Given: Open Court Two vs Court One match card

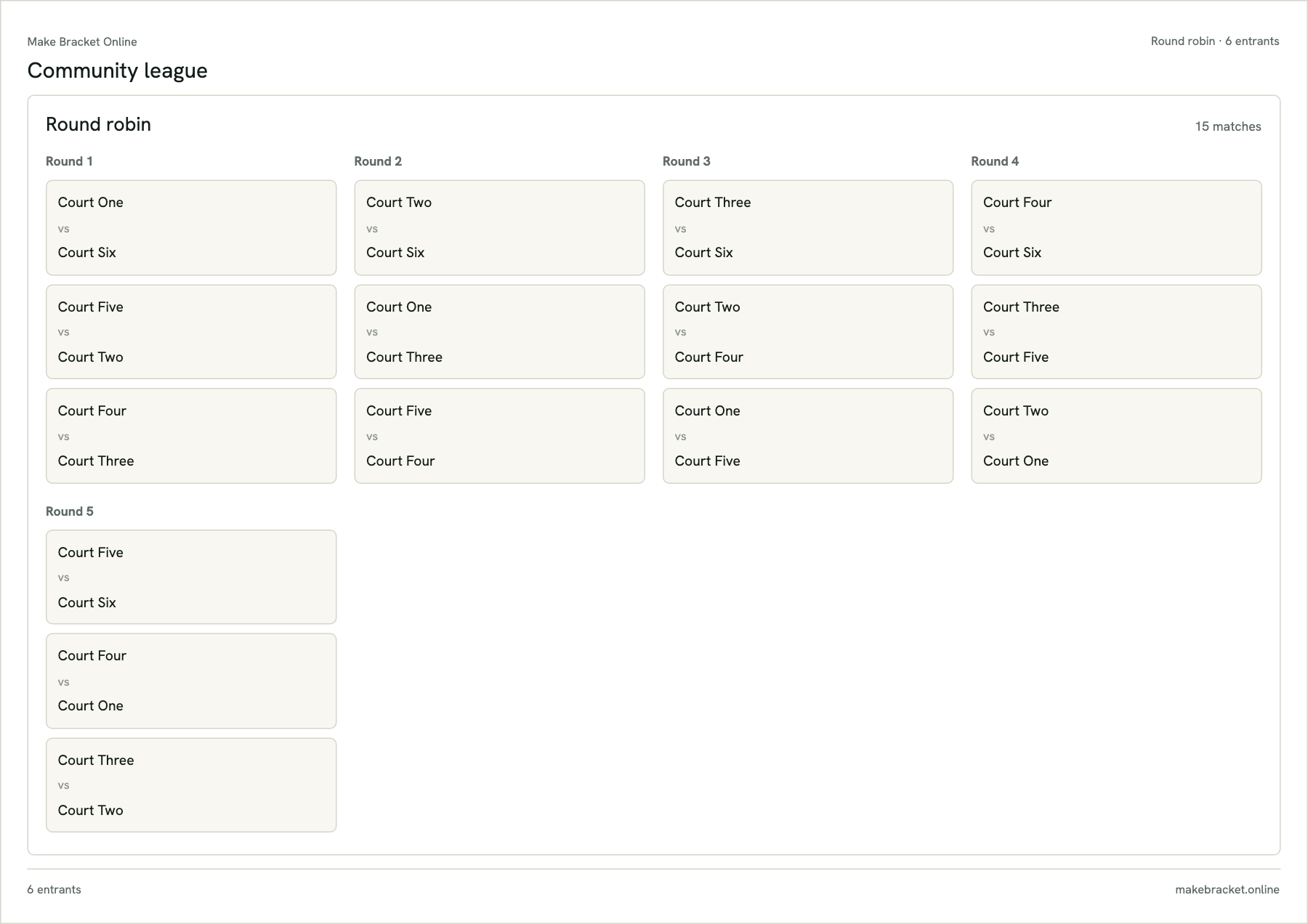Looking at the screenshot, I should point(1116,436).
